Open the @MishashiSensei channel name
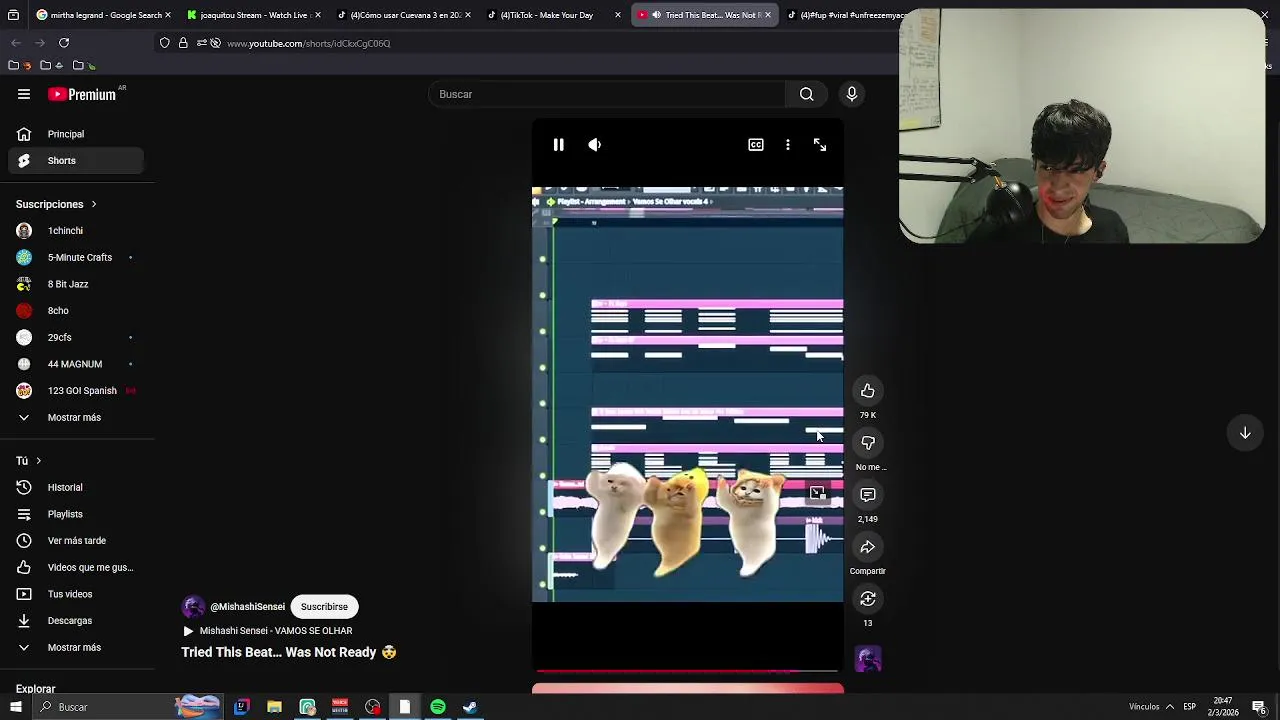Image resolution: width=1280 pixels, height=720 pixels. (x=247, y=607)
